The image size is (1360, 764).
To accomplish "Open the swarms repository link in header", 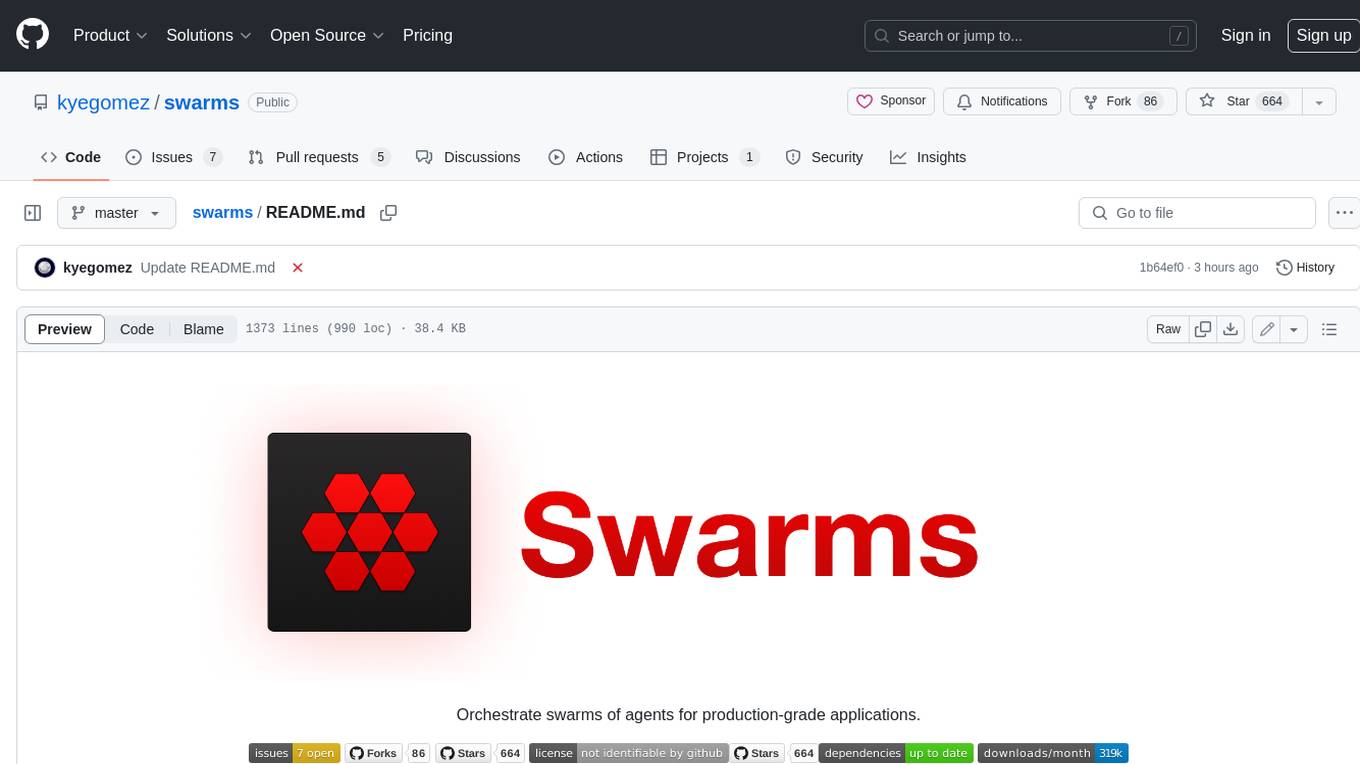I will coord(201,102).
